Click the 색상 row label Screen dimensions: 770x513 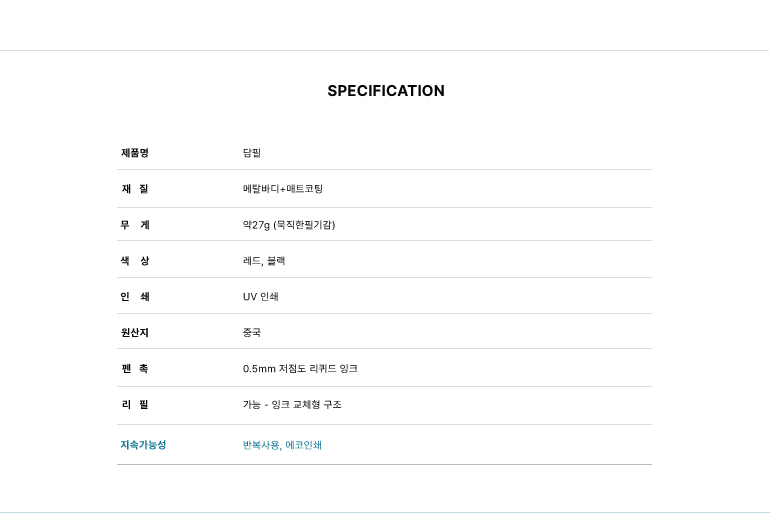[135, 261]
